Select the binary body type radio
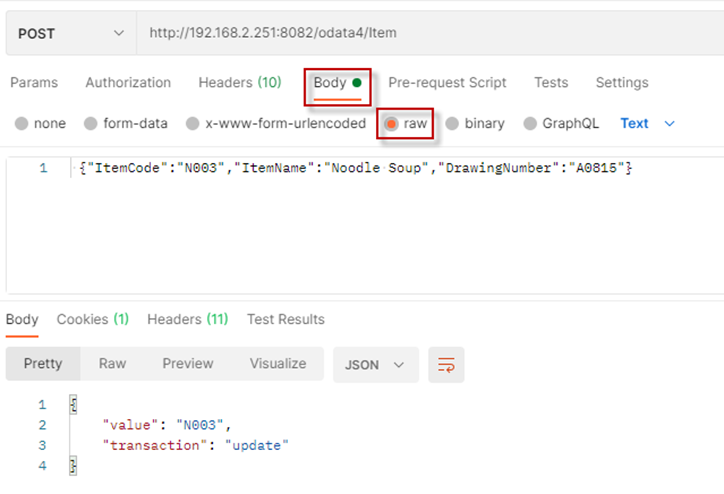This screenshot has width=724, height=494. [x=452, y=124]
